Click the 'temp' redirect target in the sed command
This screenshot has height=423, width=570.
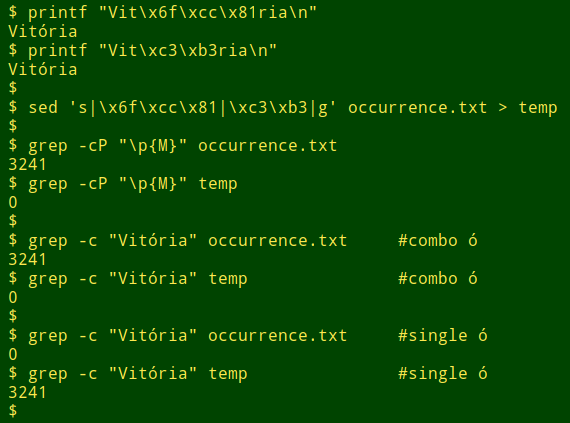538,108
